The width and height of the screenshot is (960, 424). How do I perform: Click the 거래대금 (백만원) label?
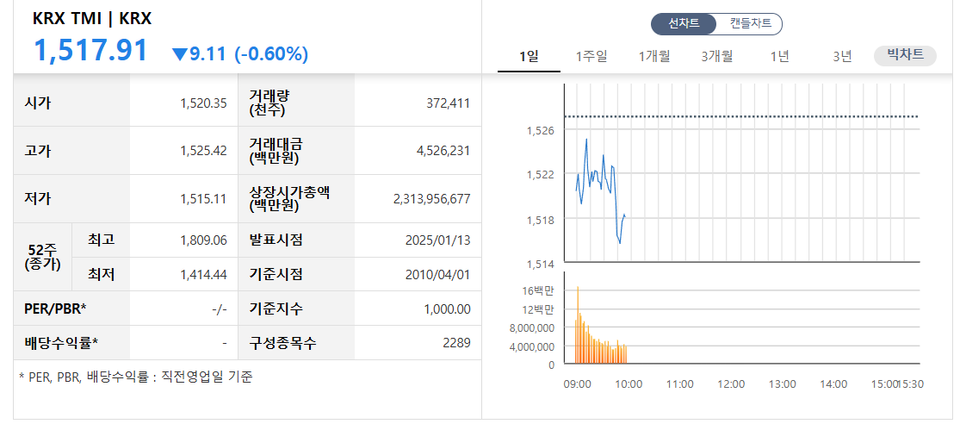tap(276, 151)
